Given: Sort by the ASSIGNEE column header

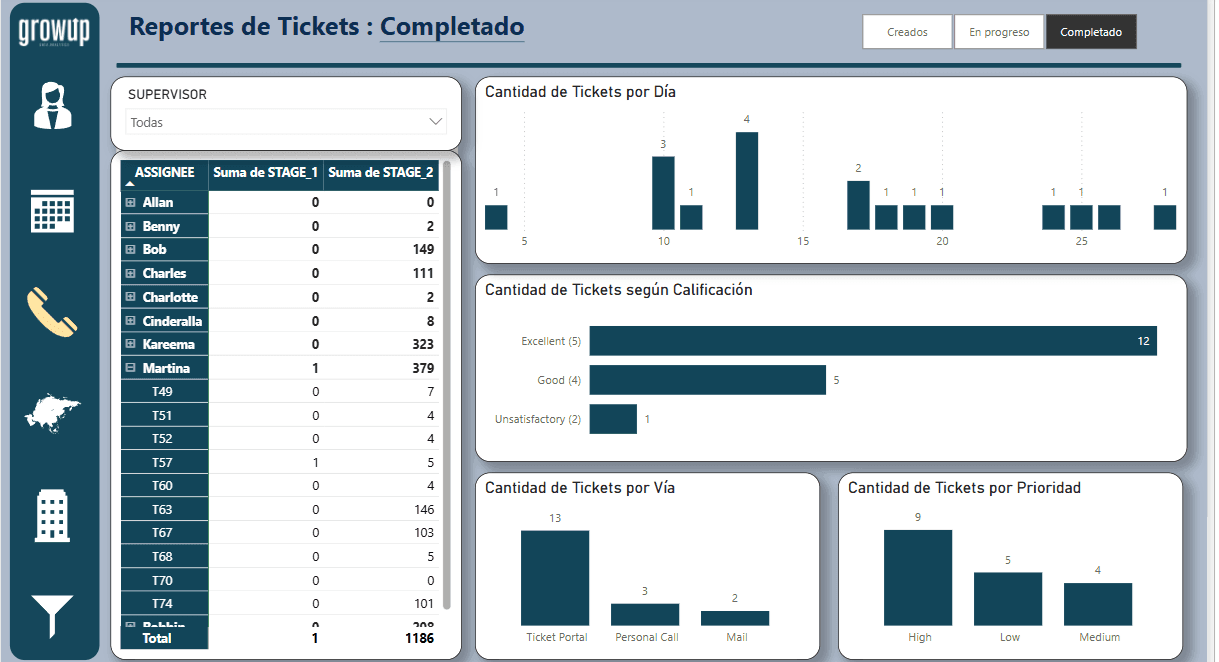Looking at the screenshot, I should tap(164, 173).
